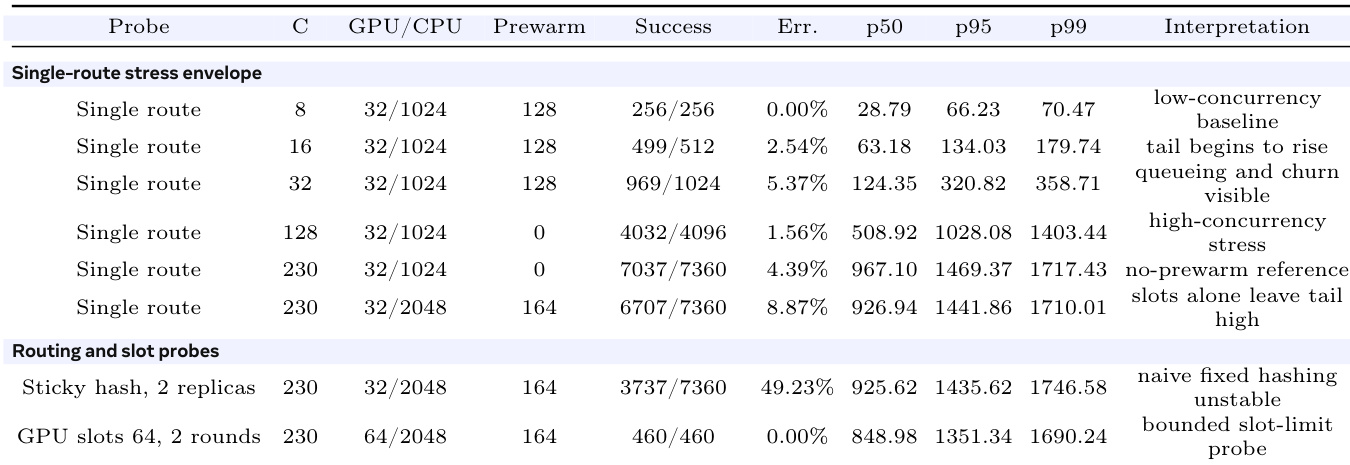Click the Single-route stress envelope section heading
This screenshot has width=1350, height=465.
[137, 73]
